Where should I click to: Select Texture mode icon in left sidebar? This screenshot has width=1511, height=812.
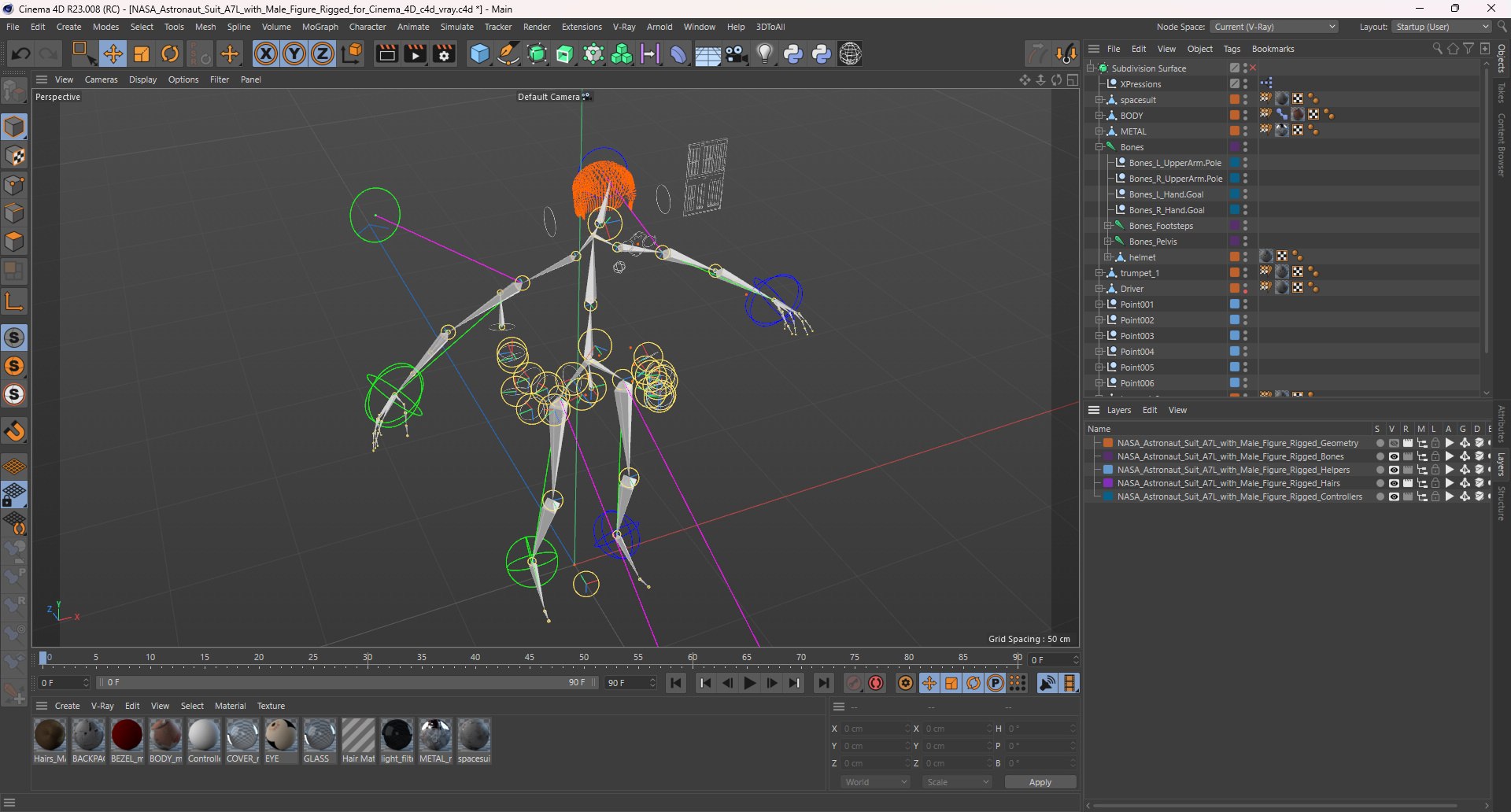click(x=14, y=156)
